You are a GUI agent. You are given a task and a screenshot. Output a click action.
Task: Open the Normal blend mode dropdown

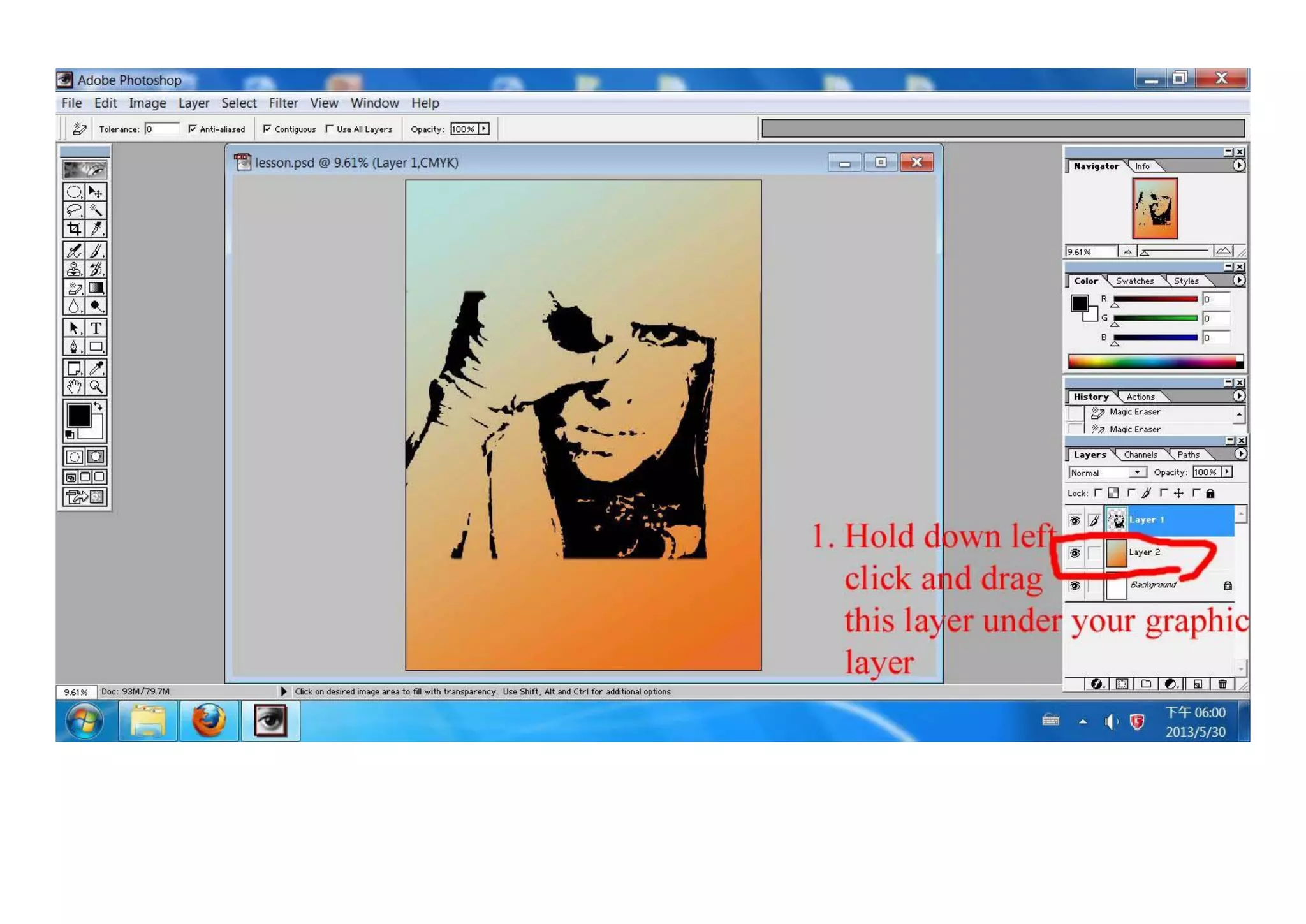click(x=1107, y=473)
